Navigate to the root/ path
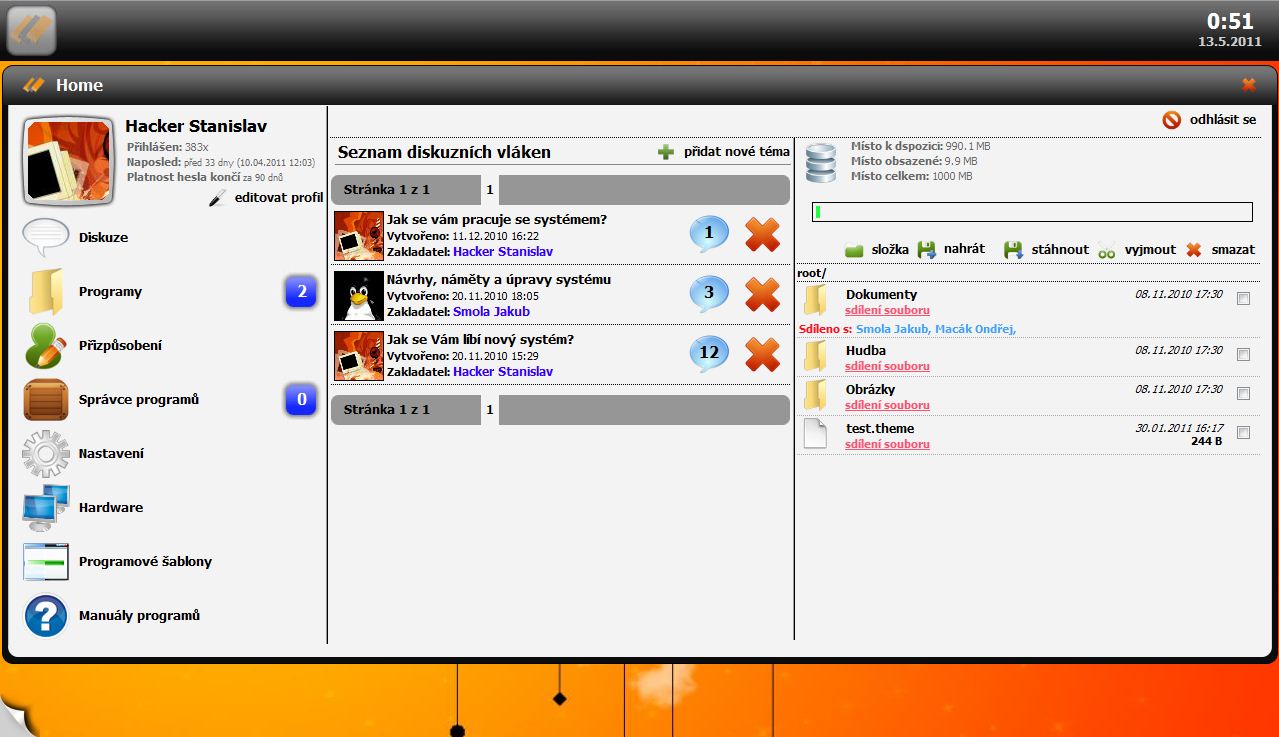The image size is (1279, 737). (811, 273)
